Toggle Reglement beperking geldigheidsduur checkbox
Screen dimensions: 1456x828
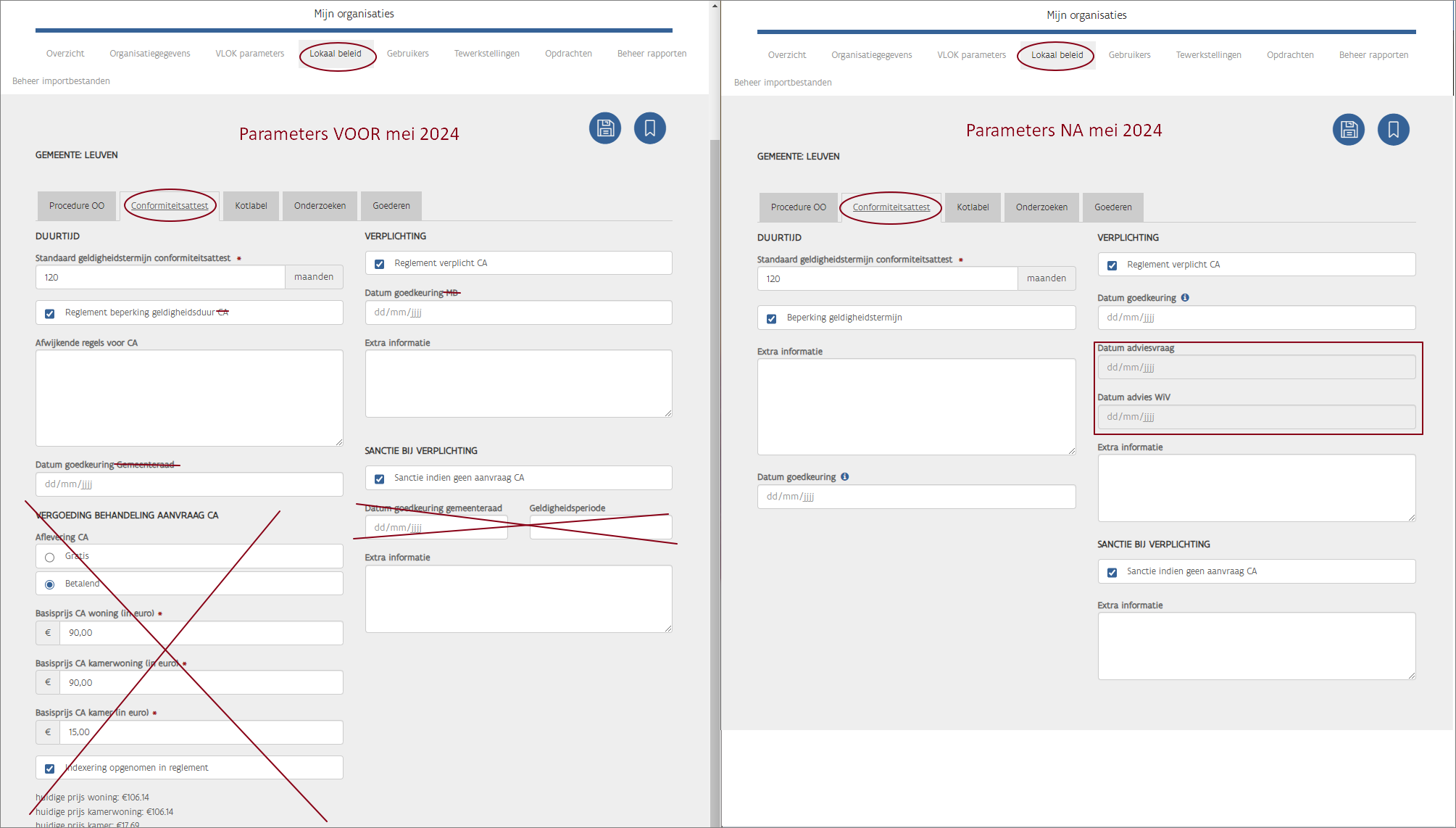[x=50, y=313]
